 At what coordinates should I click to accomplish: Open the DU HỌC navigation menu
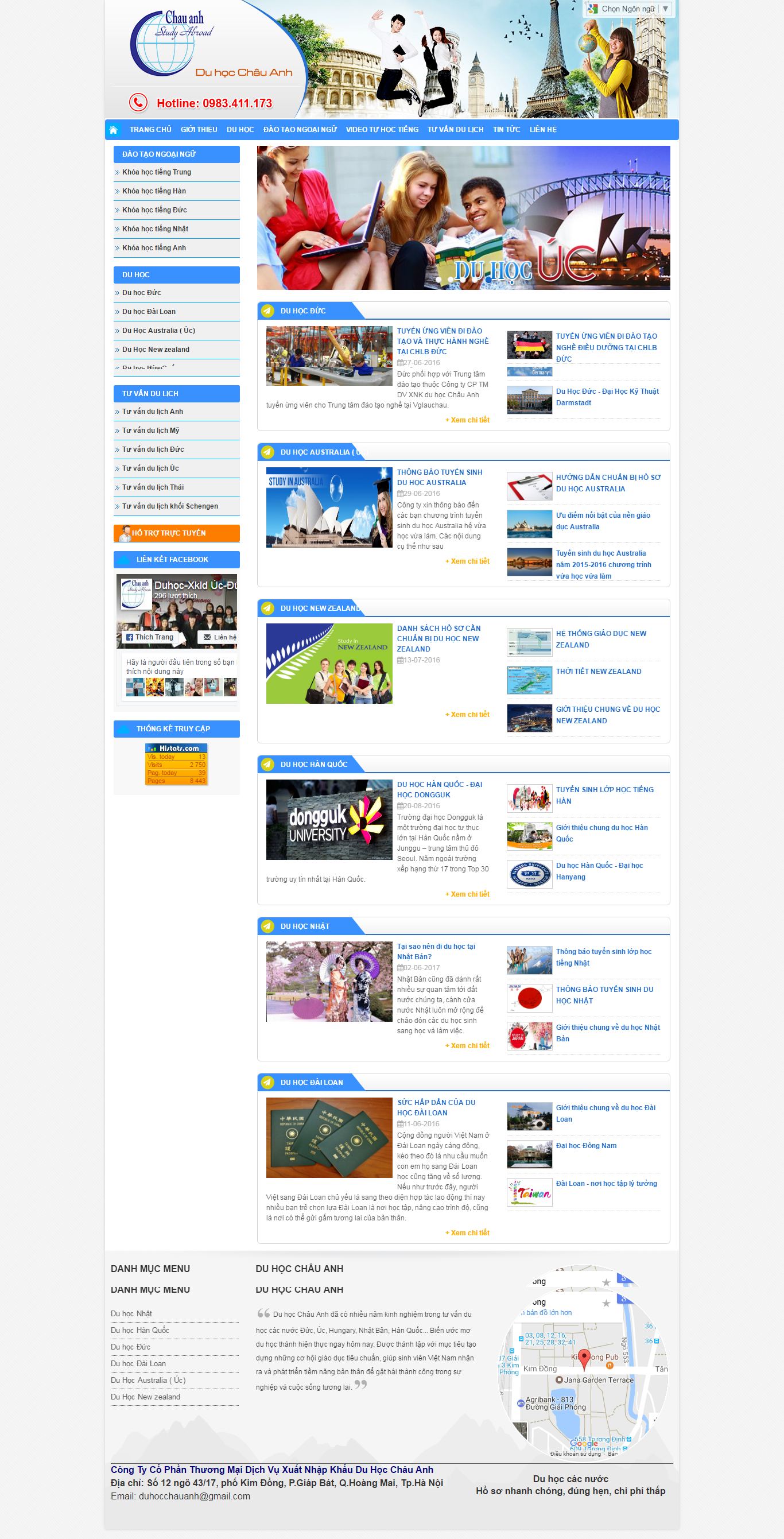click(240, 130)
